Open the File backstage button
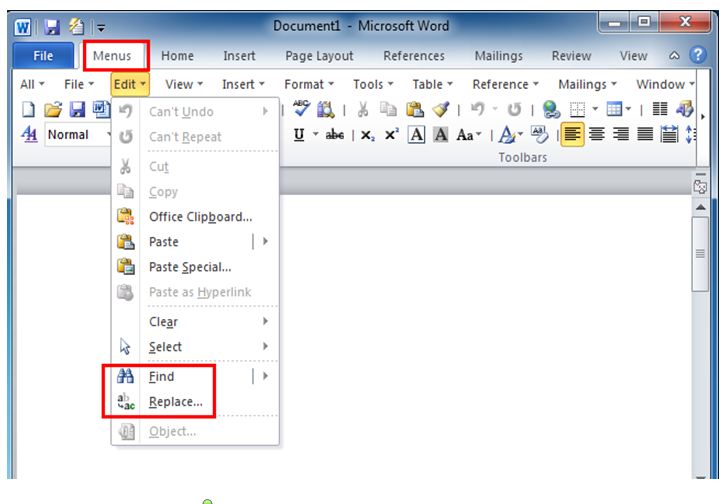Screen dimensions: 728x504 44,56
